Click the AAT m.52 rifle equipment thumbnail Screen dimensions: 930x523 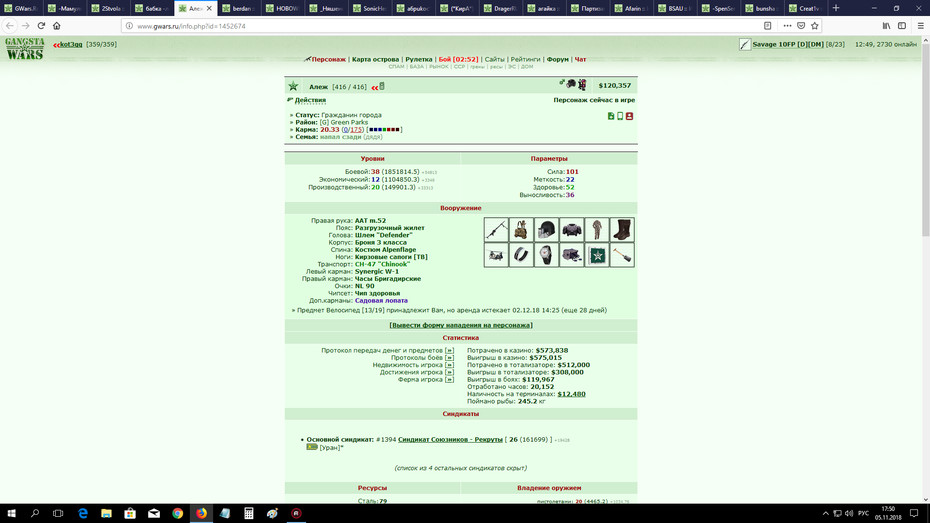coord(496,229)
